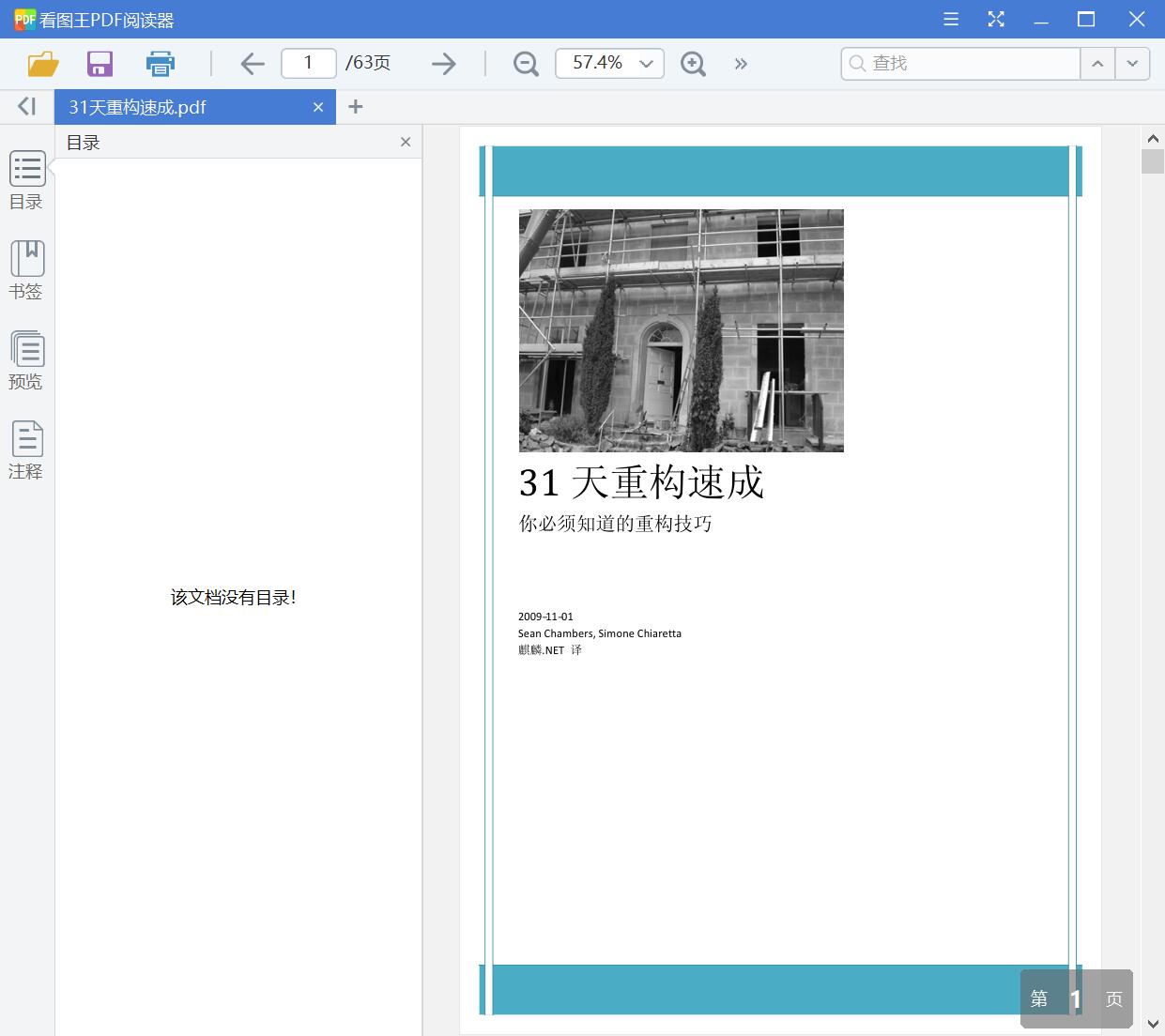
Task: Open the application hamburger menu
Action: tap(950, 19)
